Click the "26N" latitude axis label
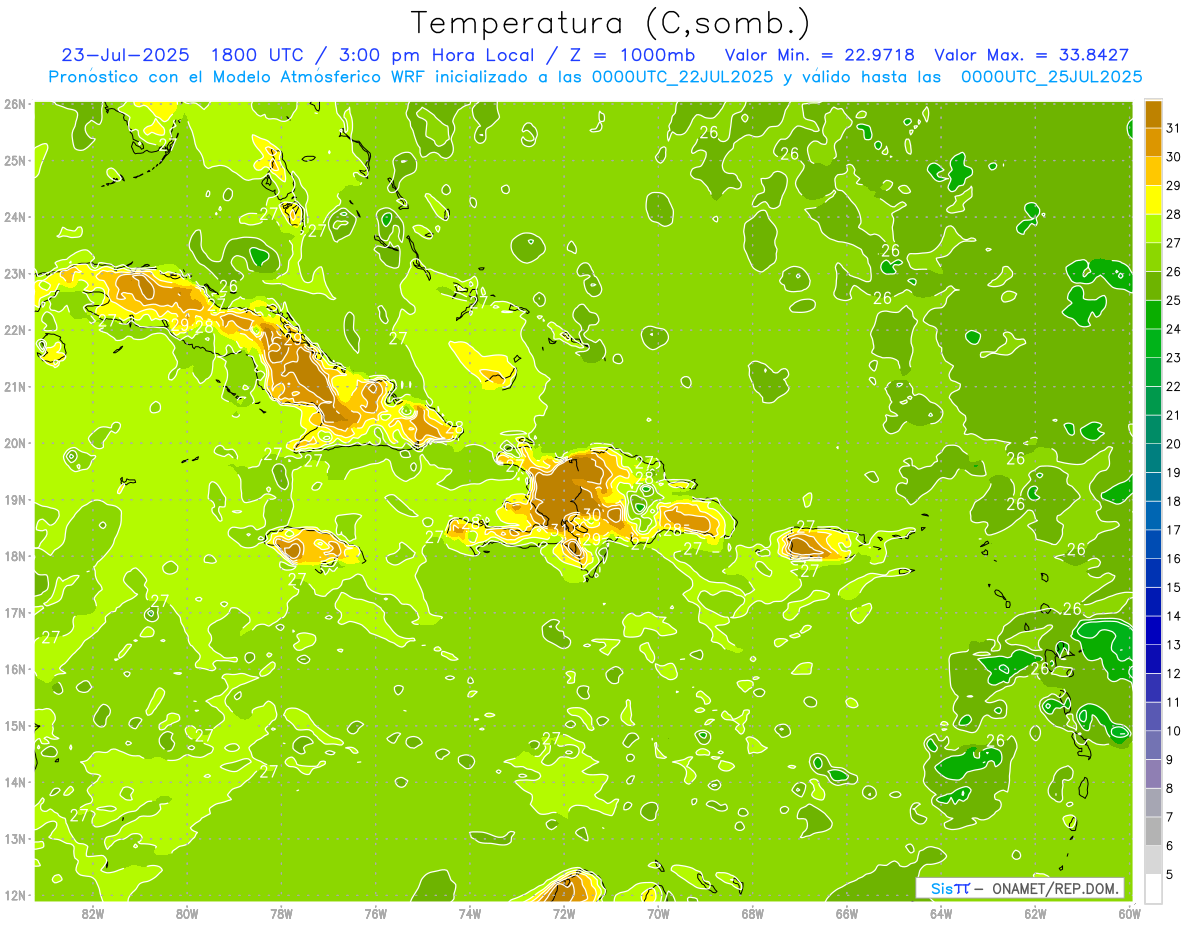The image size is (1200, 927). pos(15,104)
